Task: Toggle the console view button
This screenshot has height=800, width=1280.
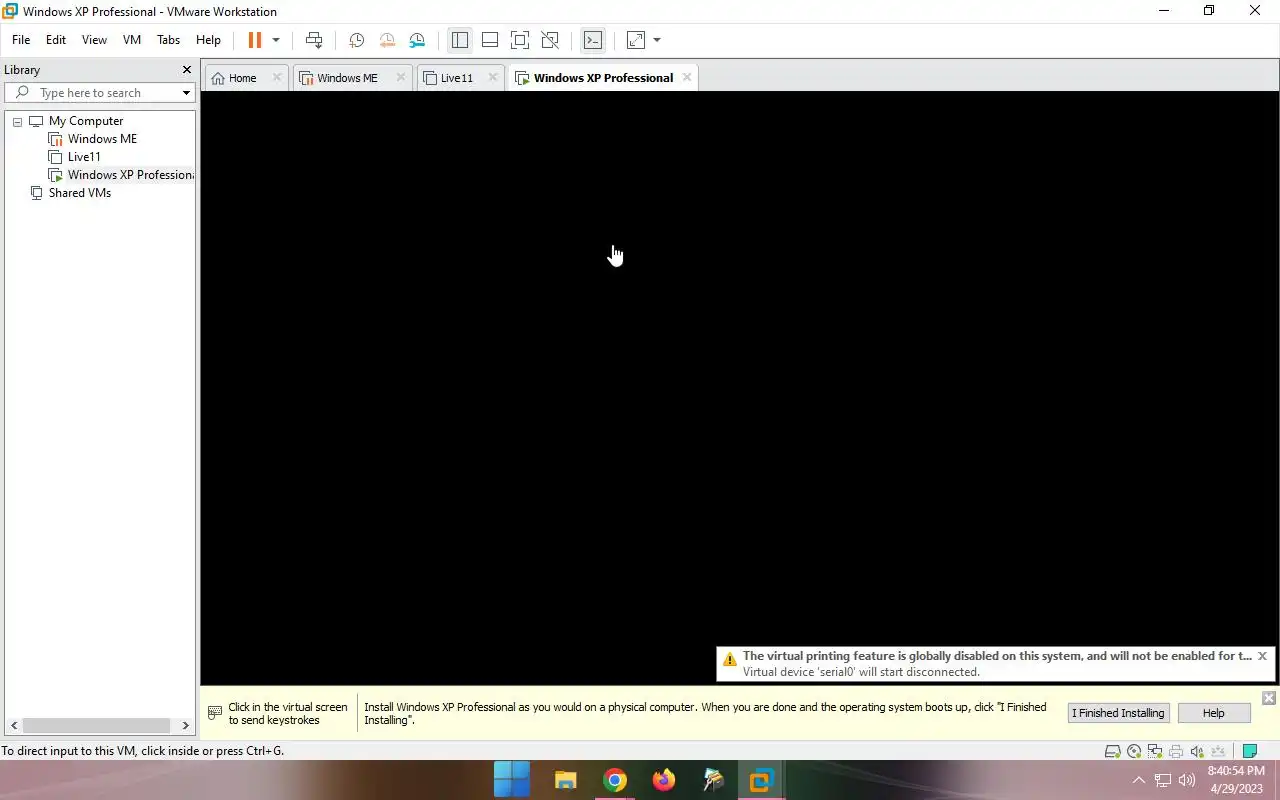Action: pos(593,40)
